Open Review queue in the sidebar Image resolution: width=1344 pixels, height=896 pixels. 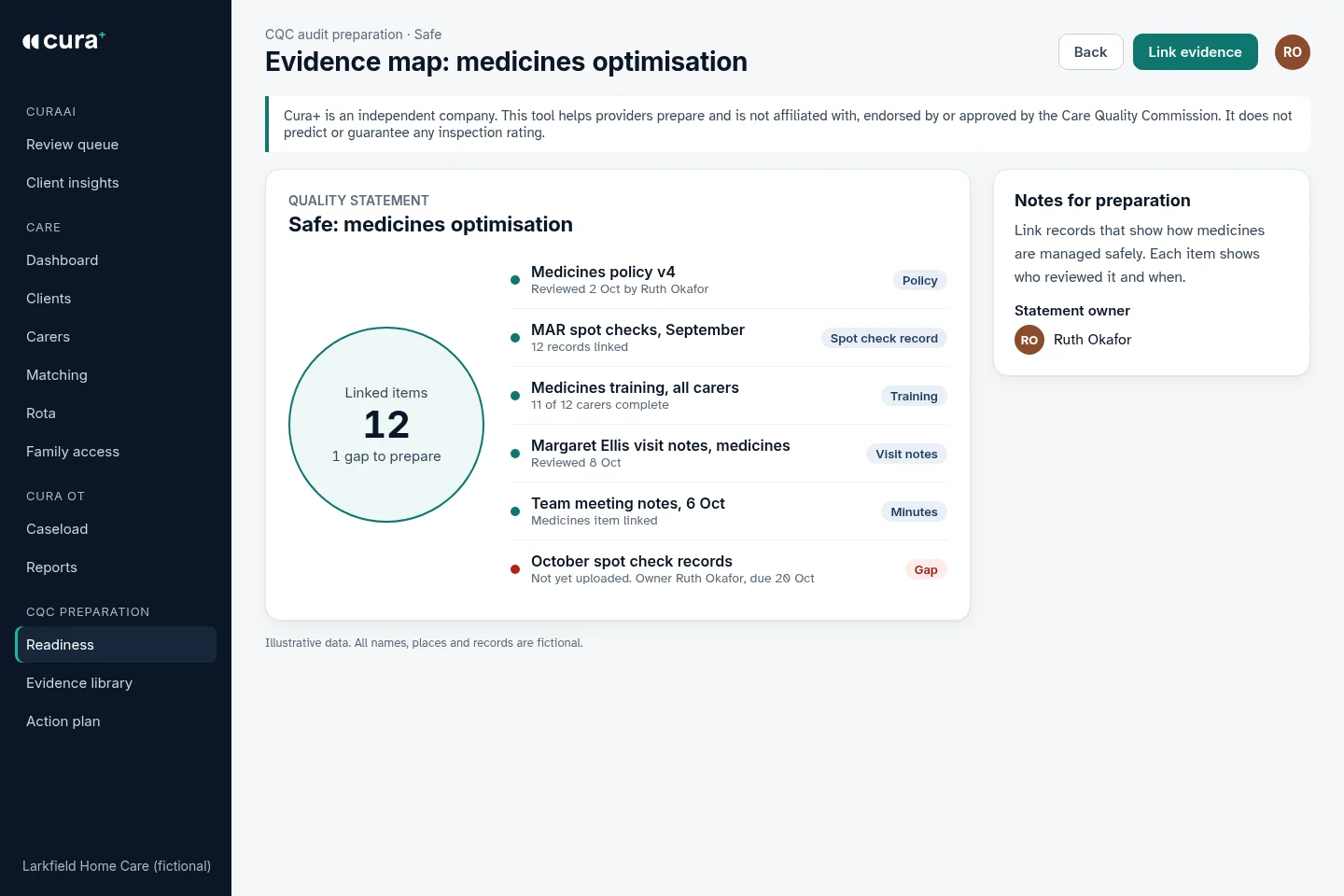pyautogui.click(x=116, y=145)
